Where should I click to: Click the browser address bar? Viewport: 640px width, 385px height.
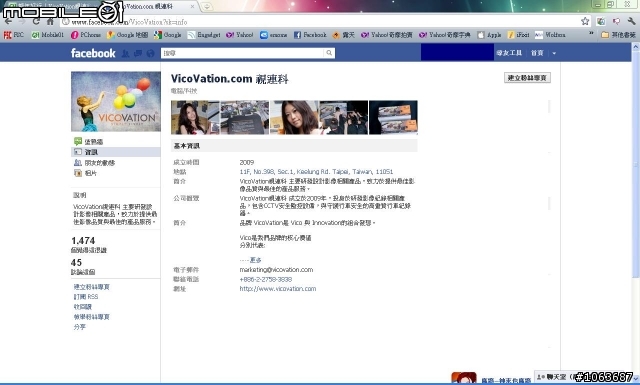pyautogui.click(x=320, y=22)
